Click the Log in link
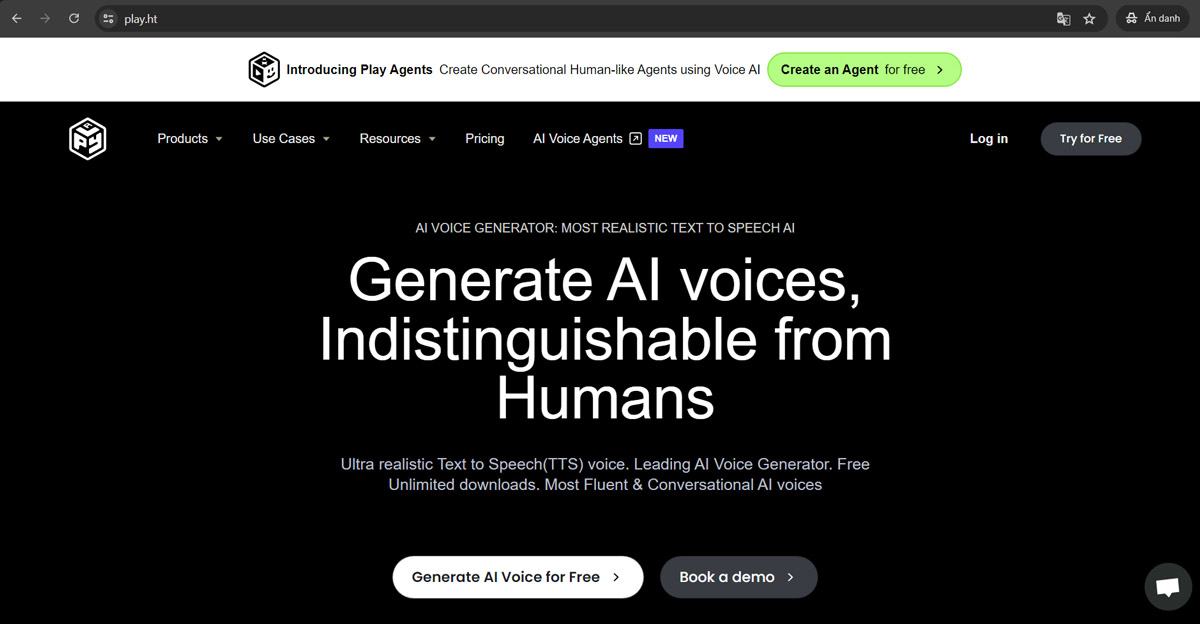This screenshot has width=1200, height=624. click(x=988, y=139)
